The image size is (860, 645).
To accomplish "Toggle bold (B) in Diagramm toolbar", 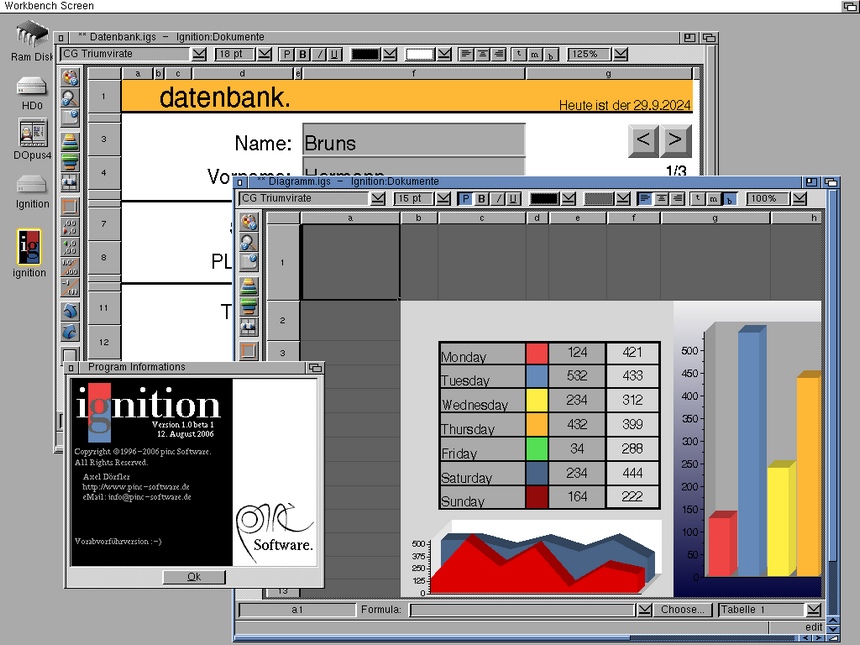I will [x=482, y=199].
